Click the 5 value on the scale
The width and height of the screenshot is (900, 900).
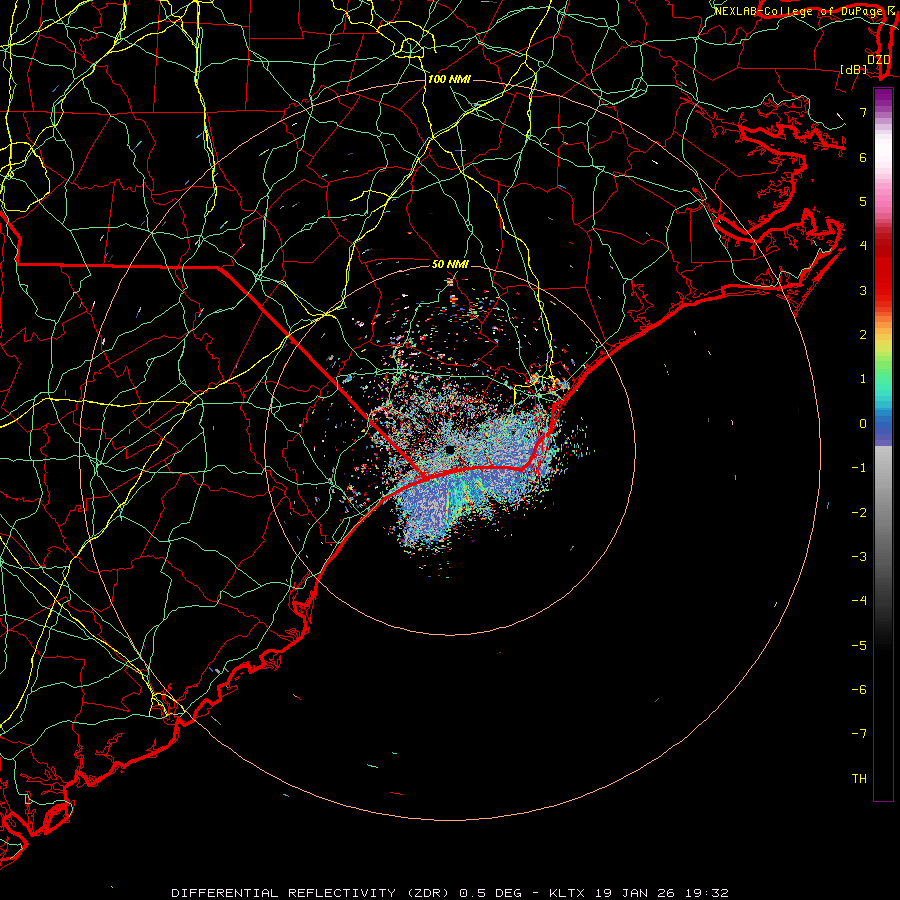pos(863,201)
